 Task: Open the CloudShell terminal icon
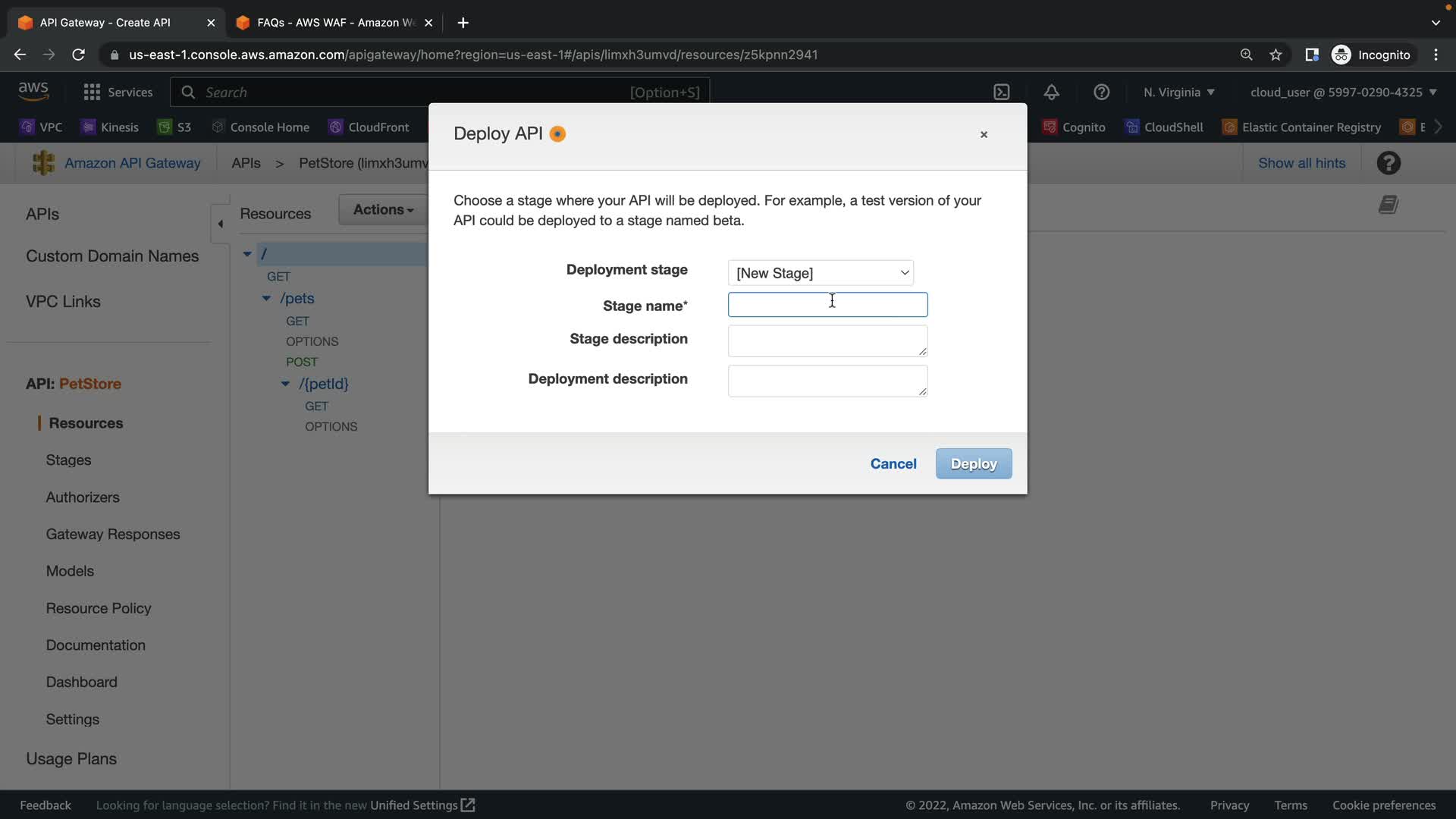click(x=1002, y=93)
